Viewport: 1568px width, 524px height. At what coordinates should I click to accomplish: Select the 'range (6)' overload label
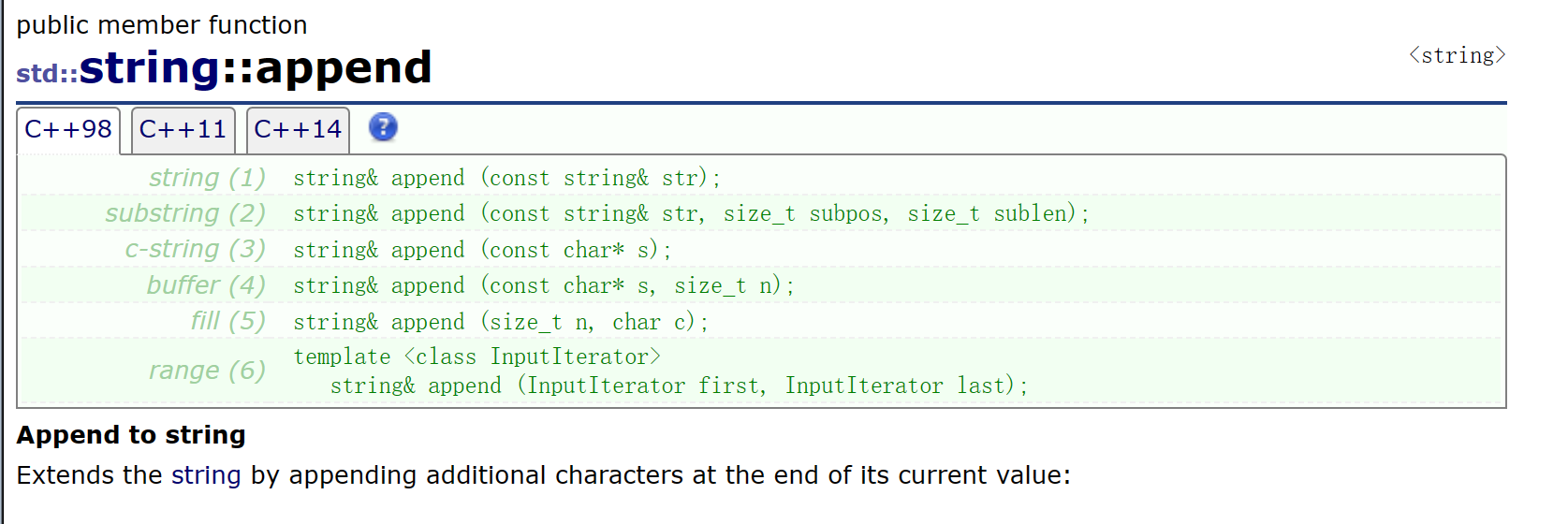[x=208, y=371]
